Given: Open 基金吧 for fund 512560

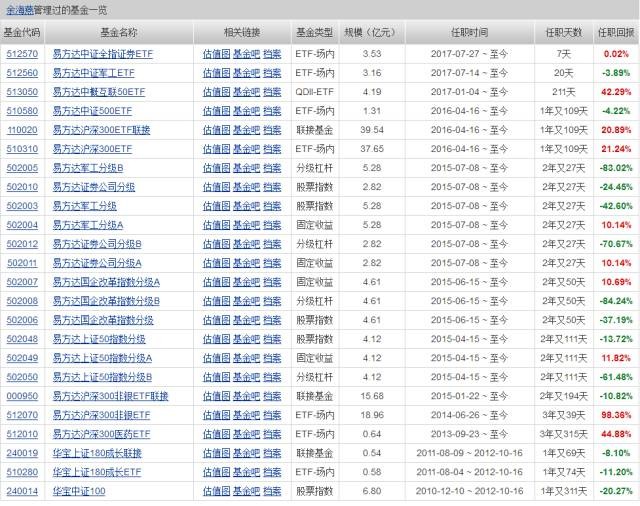Looking at the screenshot, I should pyautogui.click(x=246, y=73).
